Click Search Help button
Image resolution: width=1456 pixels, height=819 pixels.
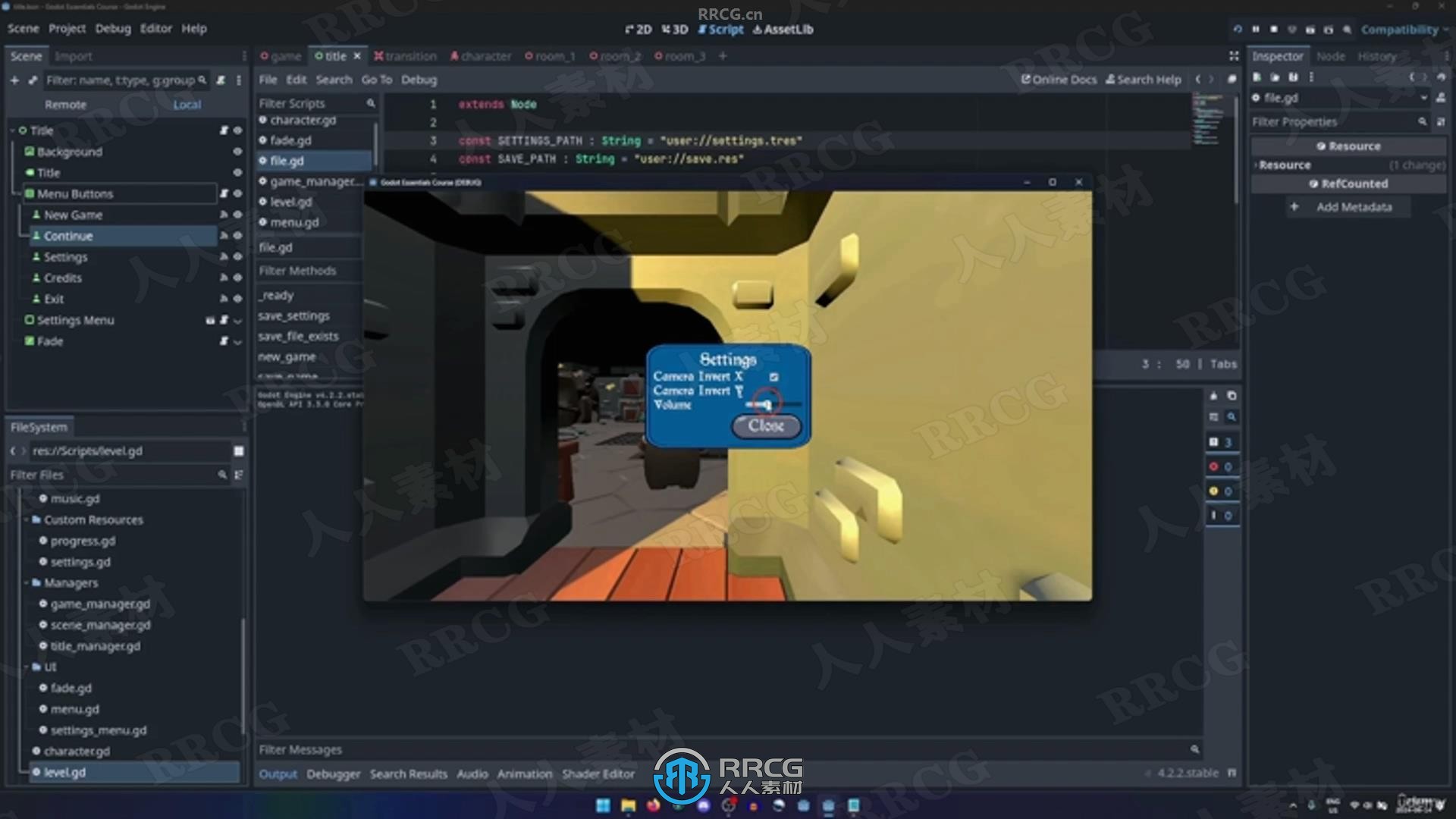[1144, 80]
